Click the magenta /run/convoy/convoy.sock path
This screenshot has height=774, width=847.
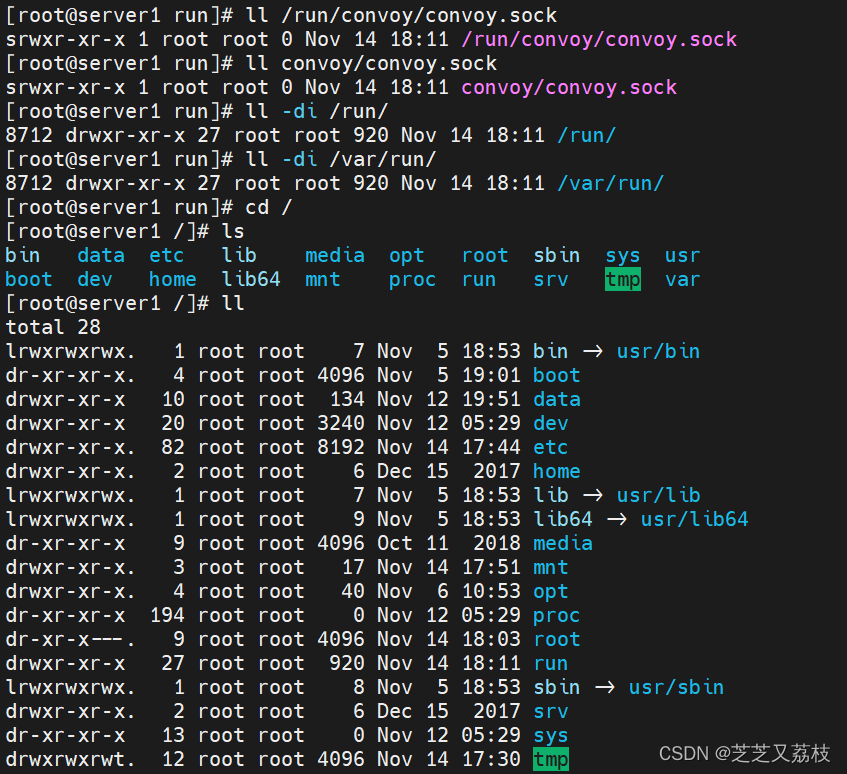pos(599,39)
